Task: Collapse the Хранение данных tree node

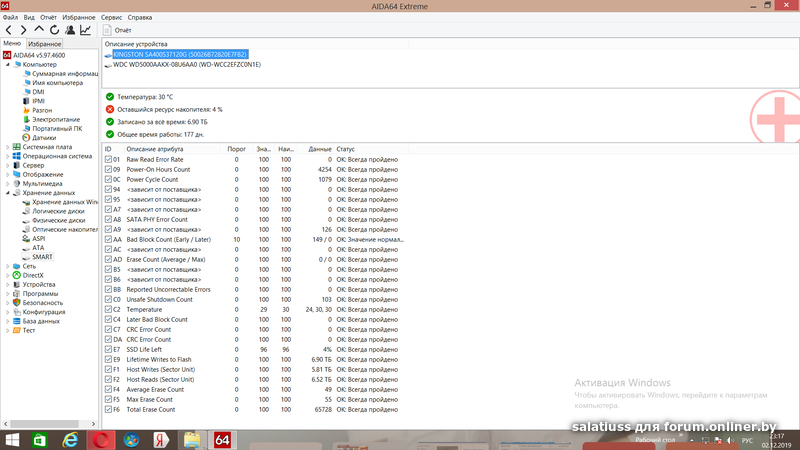Action: [x=8, y=193]
